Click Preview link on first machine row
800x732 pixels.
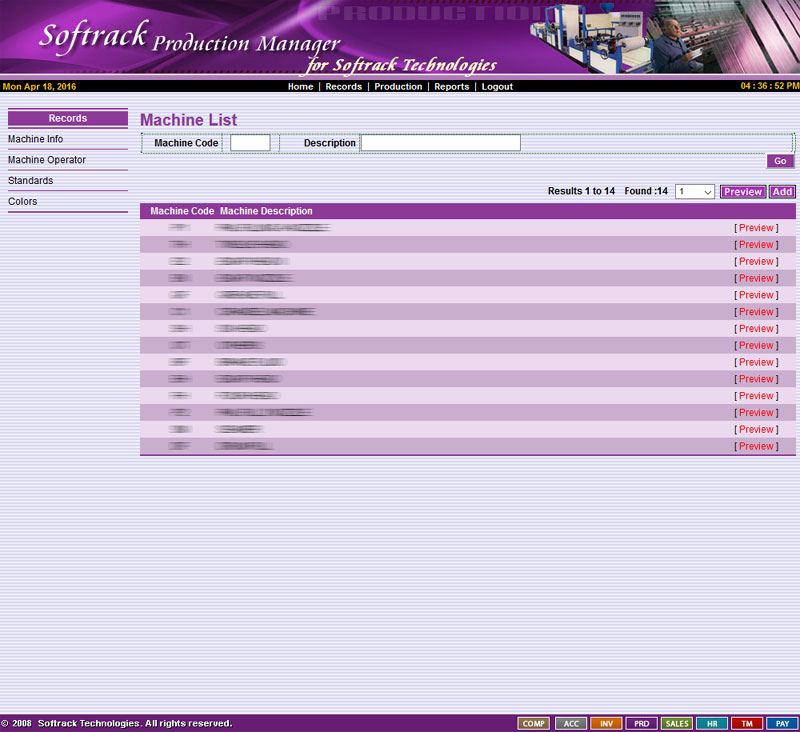(x=756, y=228)
